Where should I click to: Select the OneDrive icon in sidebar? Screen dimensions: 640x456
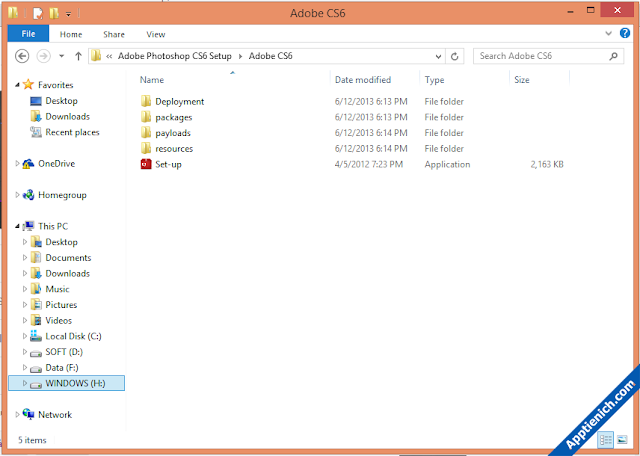pos(28,164)
